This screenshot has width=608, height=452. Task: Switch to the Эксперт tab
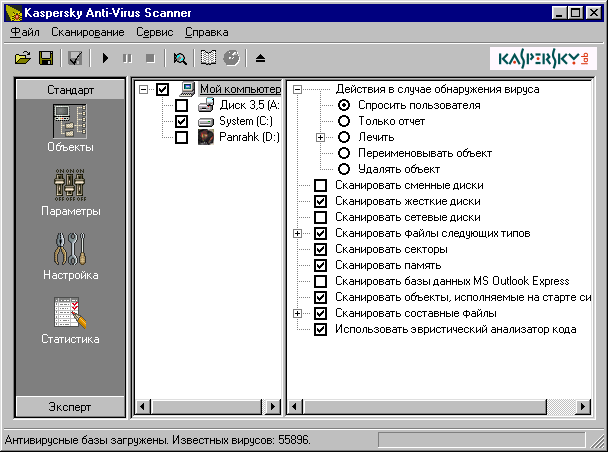tap(70, 407)
